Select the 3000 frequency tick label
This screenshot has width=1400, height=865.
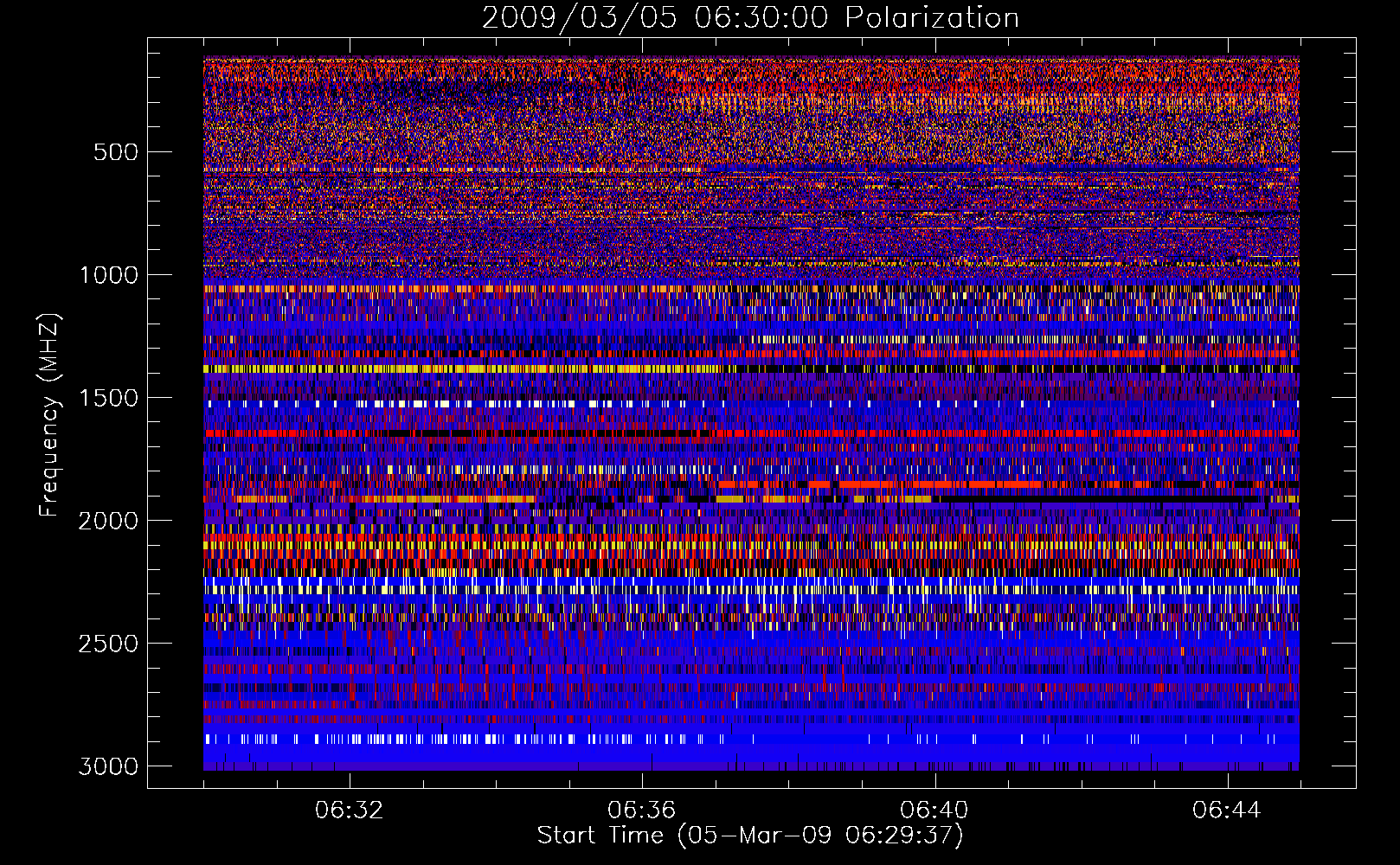coord(108,766)
